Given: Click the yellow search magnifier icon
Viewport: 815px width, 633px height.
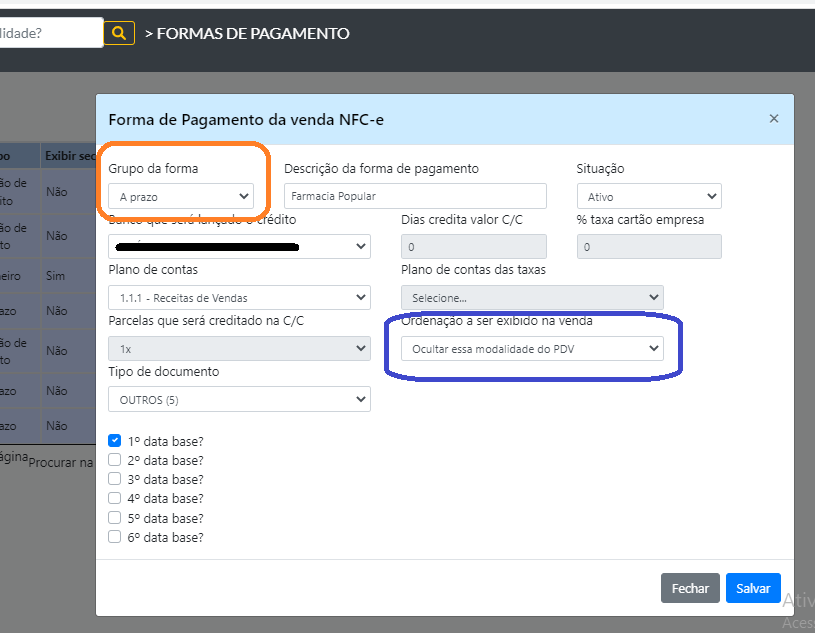Looking at the screenshot, I should (x=119, y=33).
